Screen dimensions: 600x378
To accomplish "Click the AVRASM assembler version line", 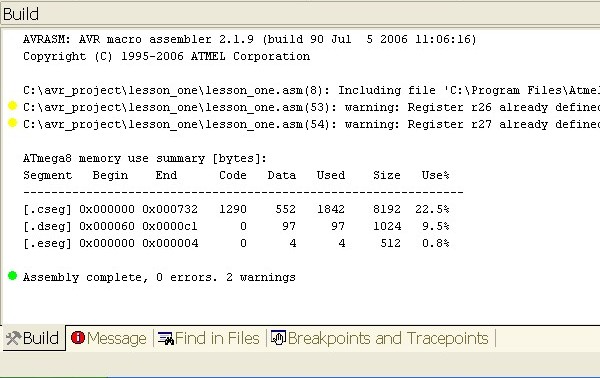I will tap(249, 39).
